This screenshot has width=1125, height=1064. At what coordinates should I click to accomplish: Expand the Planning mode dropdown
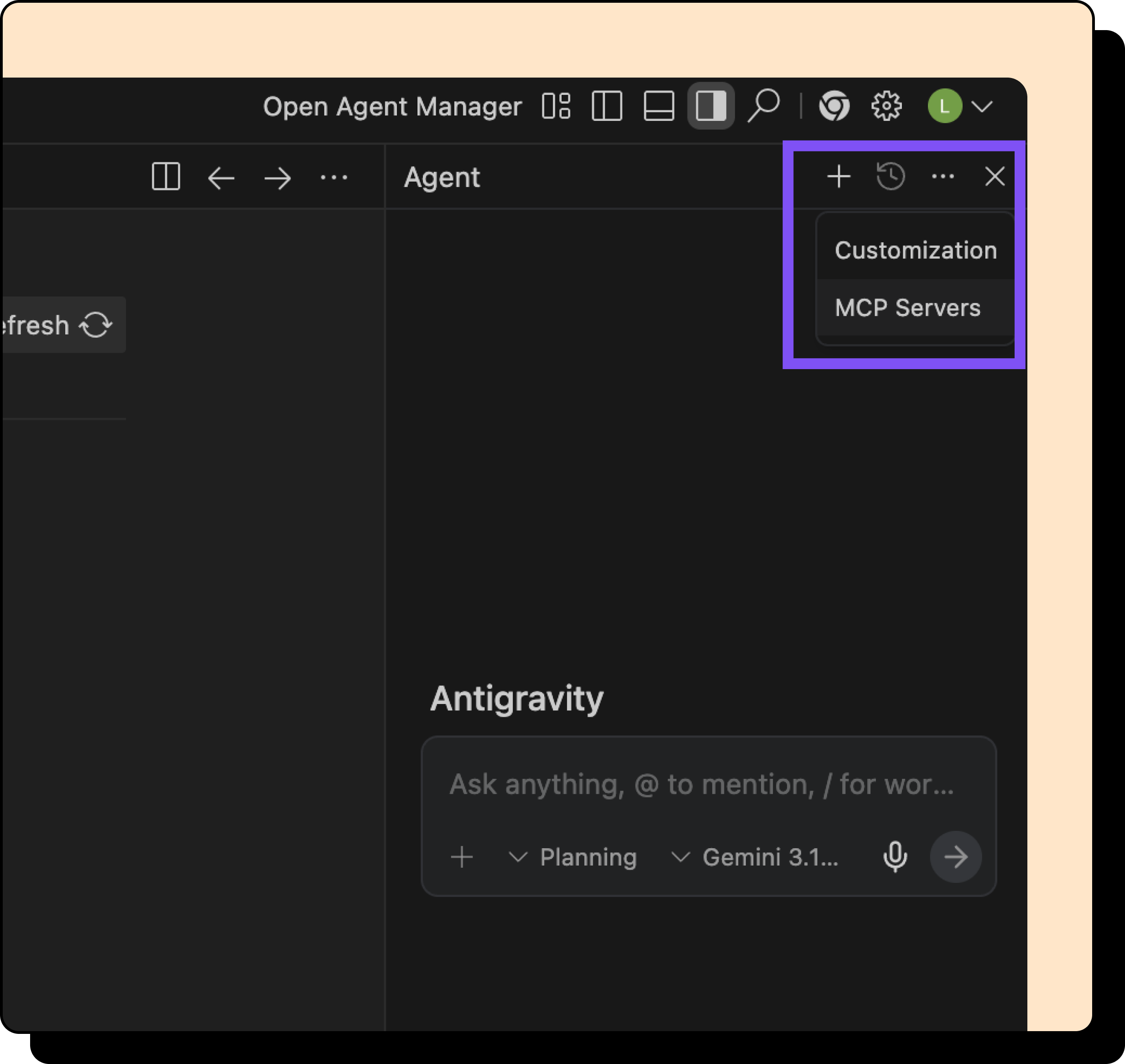tap(573, 857)
